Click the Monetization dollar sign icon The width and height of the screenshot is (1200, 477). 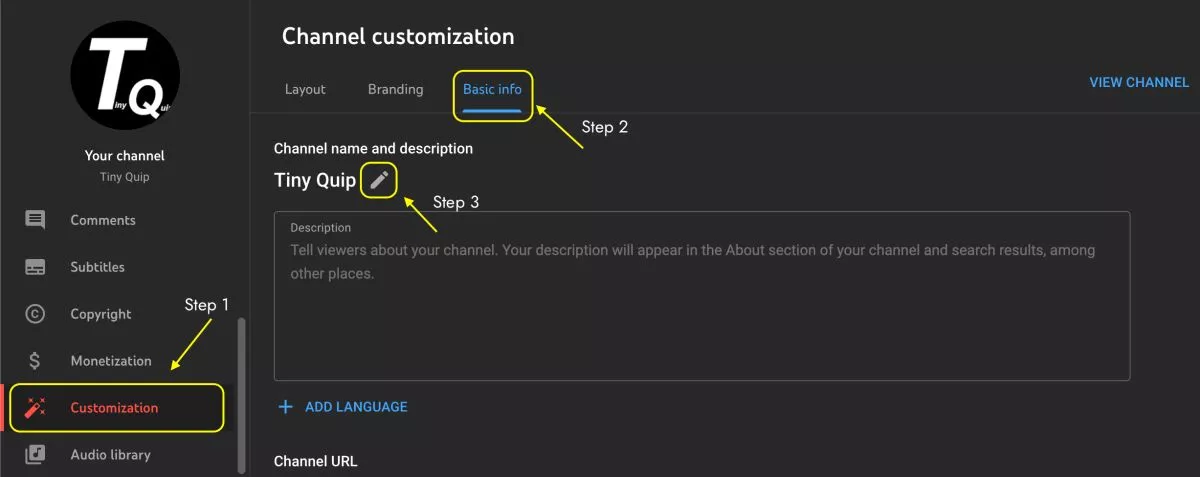[x=35, y=361]
